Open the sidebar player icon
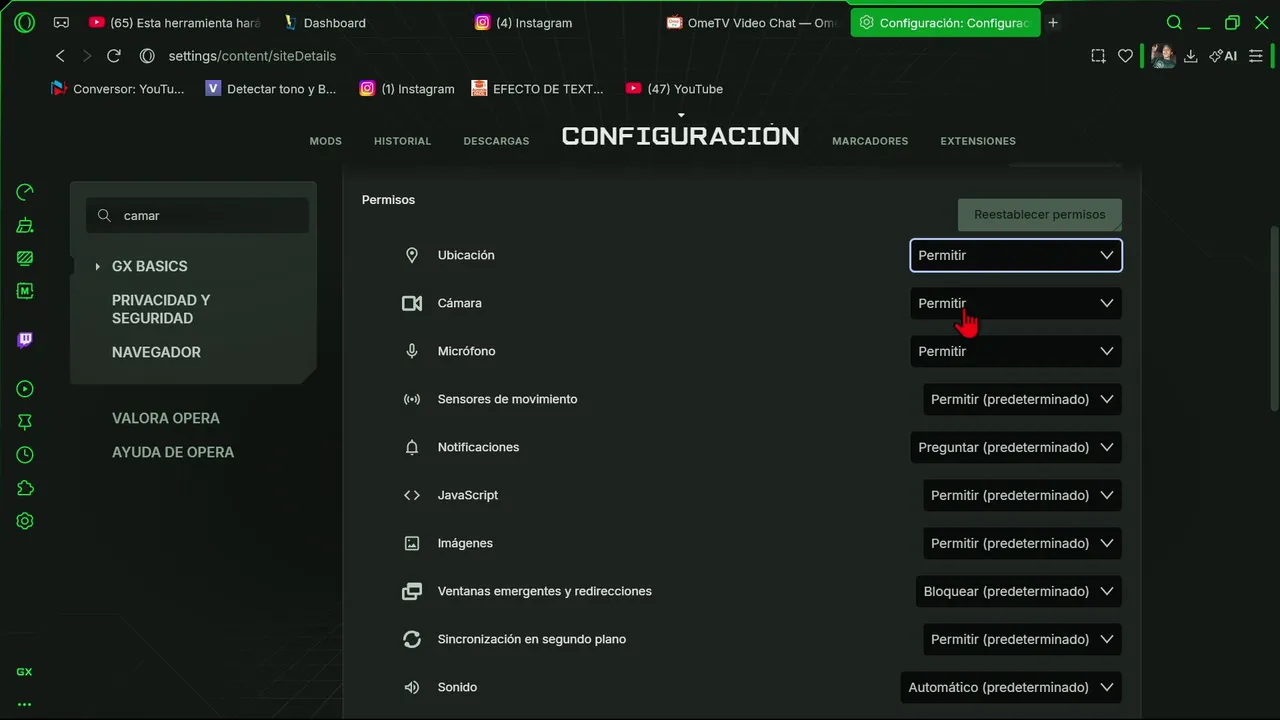Screen dimensions: 1280x720 click(25, 389)
